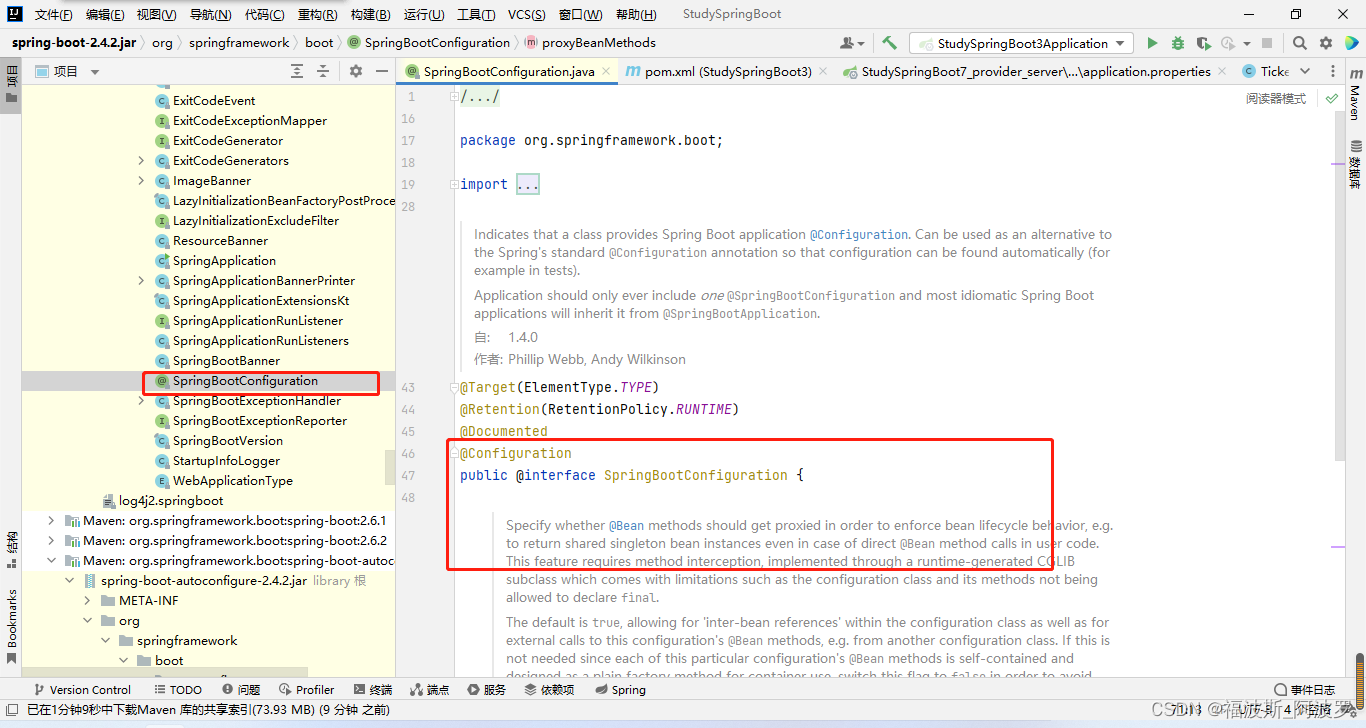The height and width of the screenshot is (728, 1366).
Task: Open project panel options gear
Action: [355, 71]
